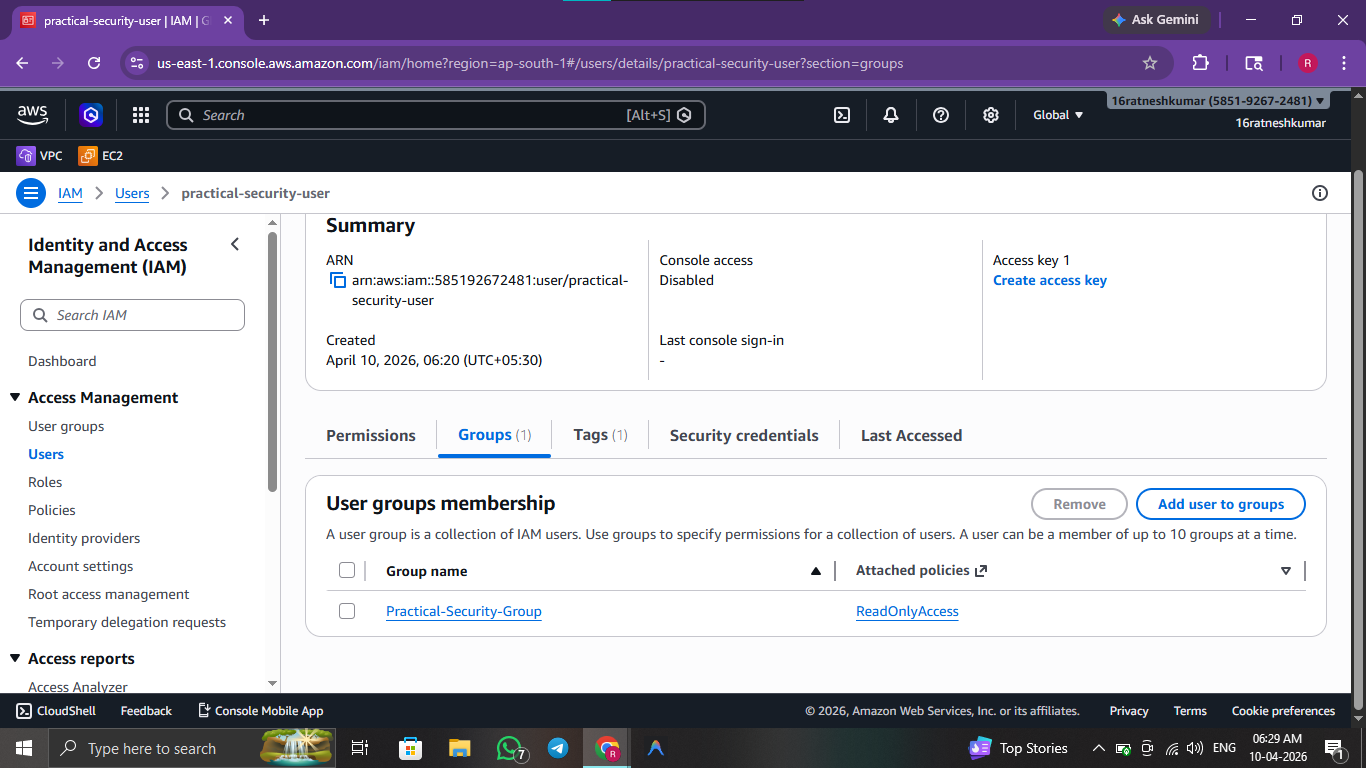This screenshot has width=1366, height=768.
Task: Click the Search IAM field
Action: [x=132, y=315]
